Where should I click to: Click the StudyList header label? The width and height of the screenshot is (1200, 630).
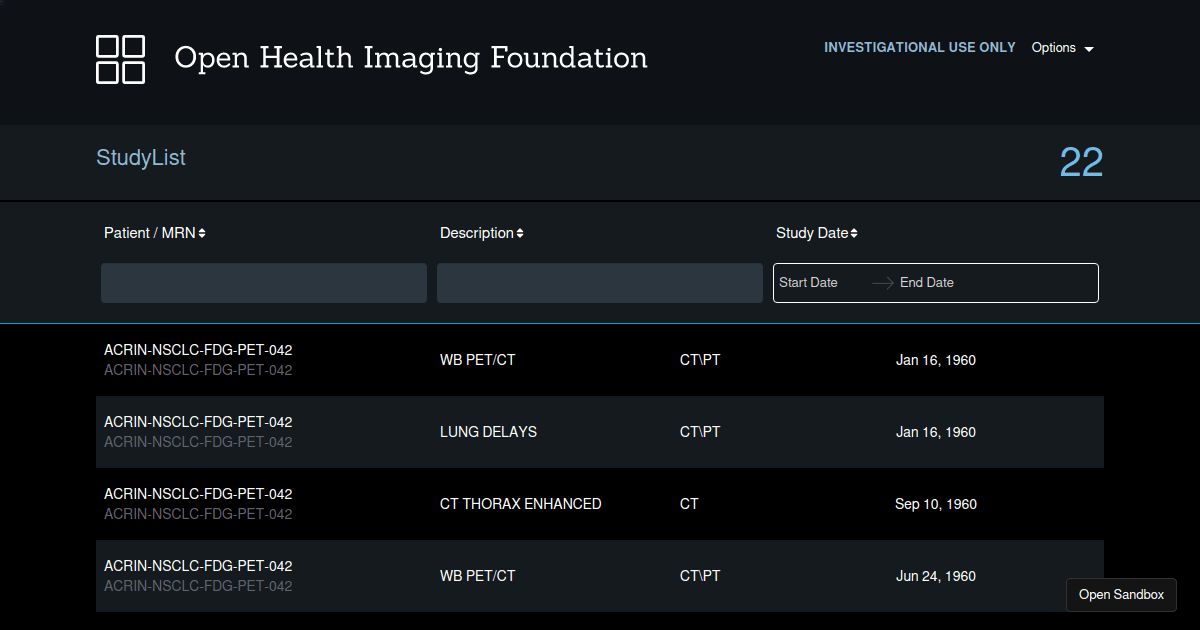tap(140, 157)
